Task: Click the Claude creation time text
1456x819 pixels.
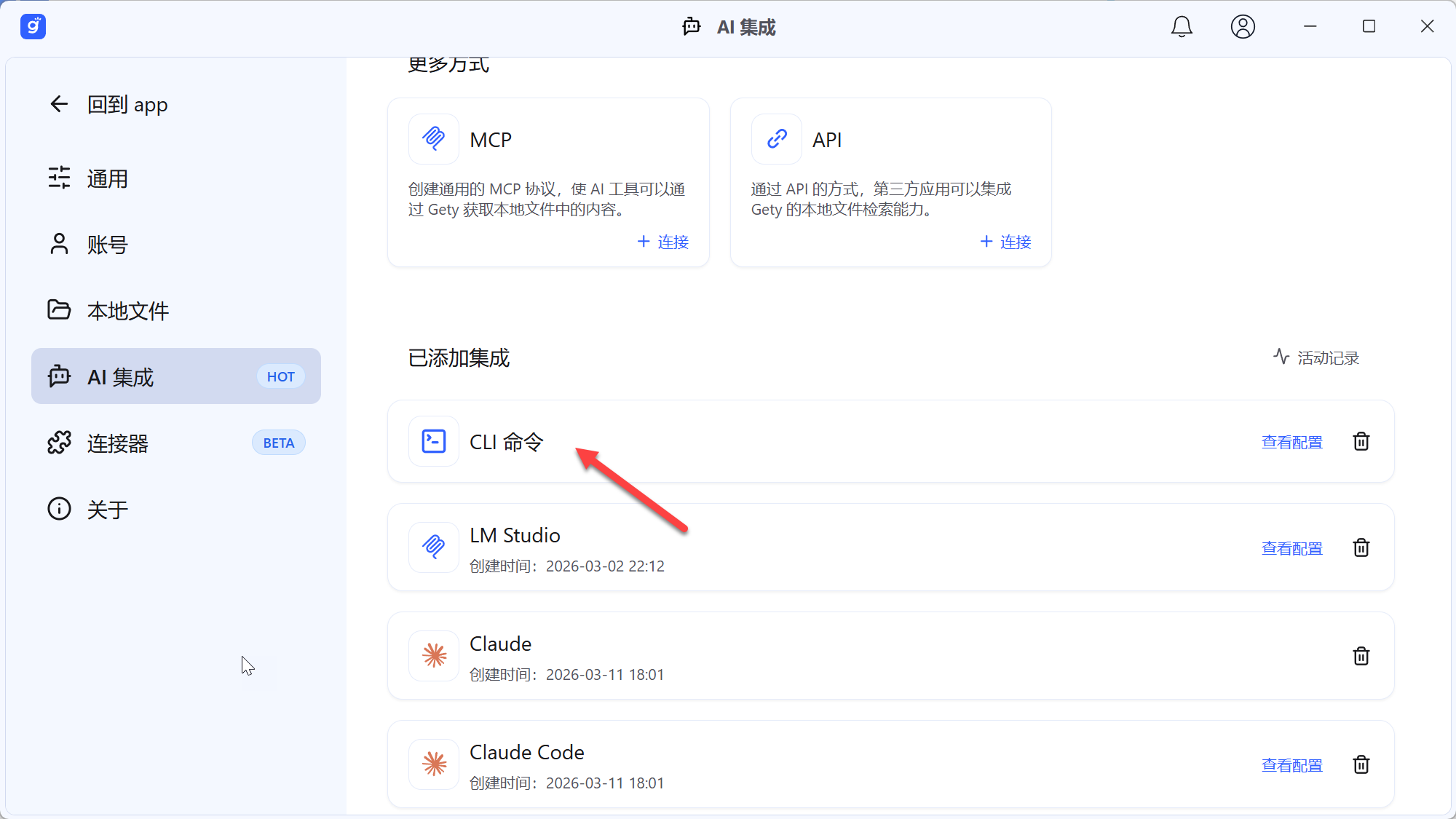Action: click(567, 675)
